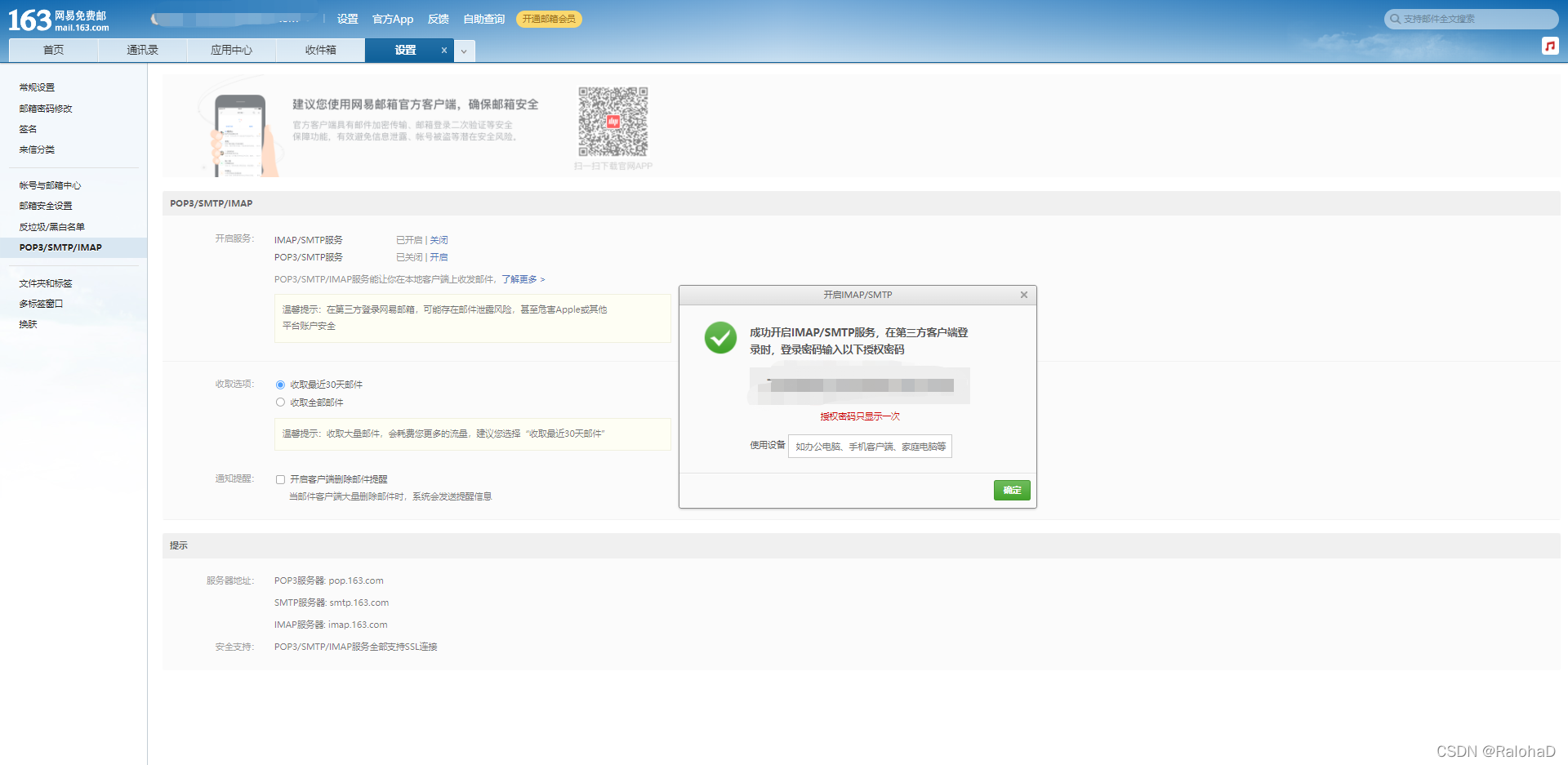Click the QR code image

613,122
